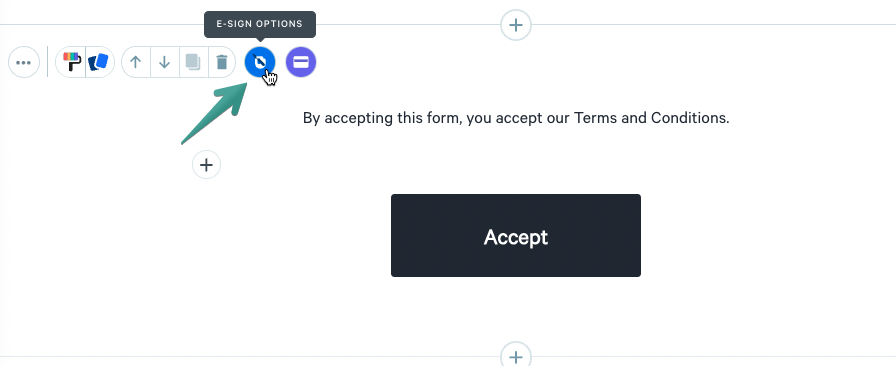Open the rainbow paint roller style tool
The image size is (896, 366).
click(71, 62)
